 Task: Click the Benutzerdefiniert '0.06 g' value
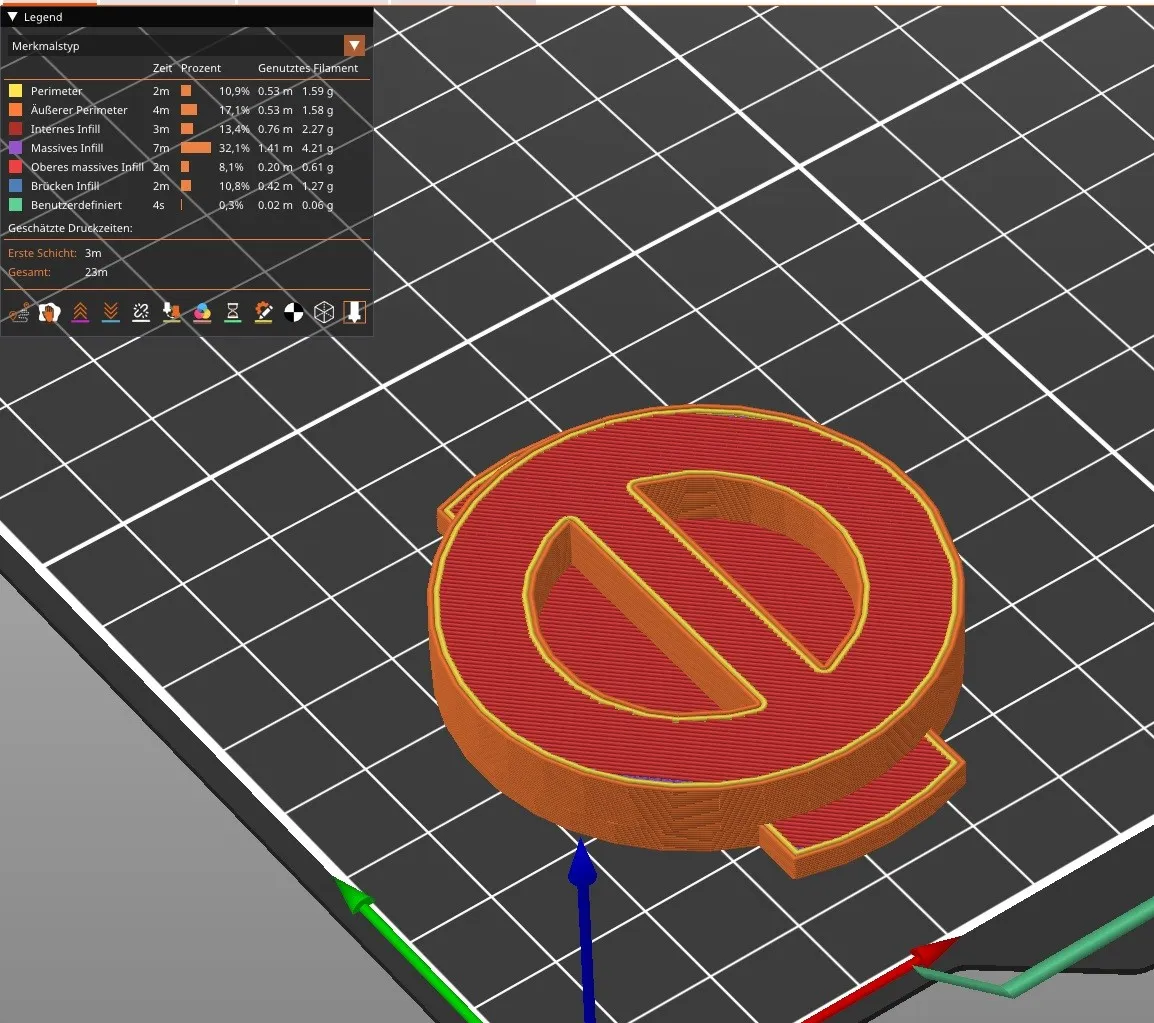pos(317,205)
